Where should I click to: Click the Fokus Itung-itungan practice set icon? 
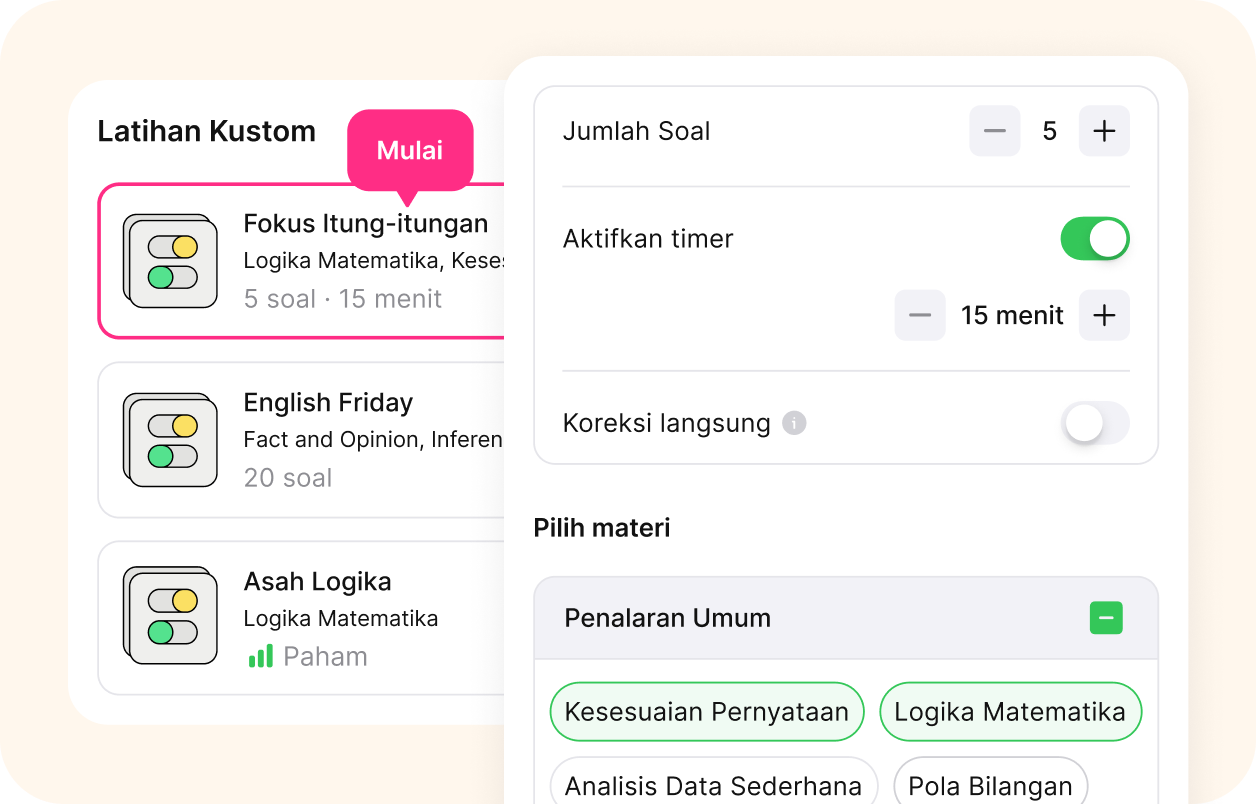(170, 261)
